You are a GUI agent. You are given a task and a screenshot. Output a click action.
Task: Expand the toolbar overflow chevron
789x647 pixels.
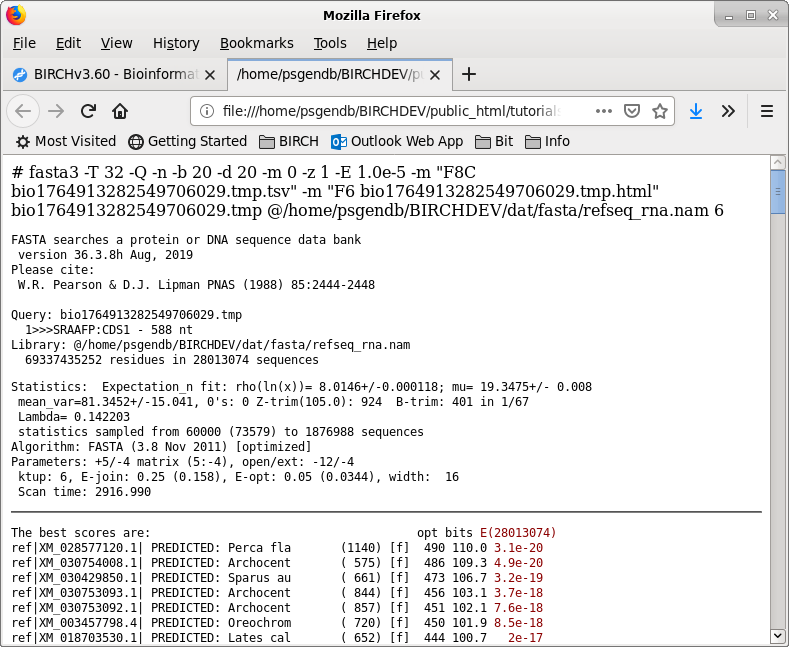[728, 111]
